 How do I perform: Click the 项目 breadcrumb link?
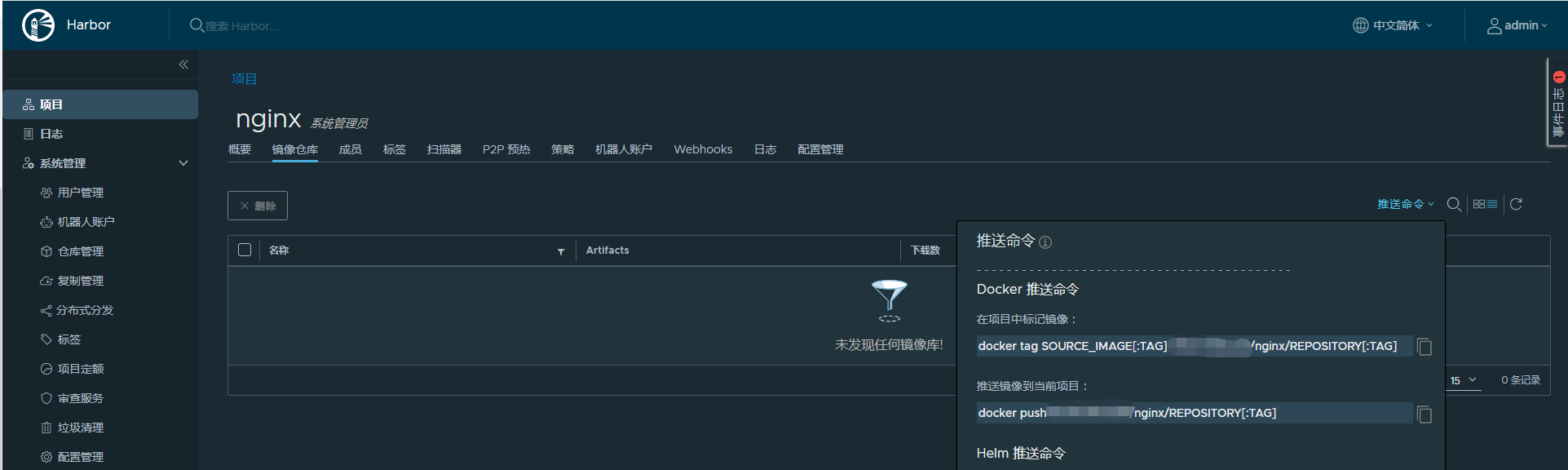tap(244, 79)
